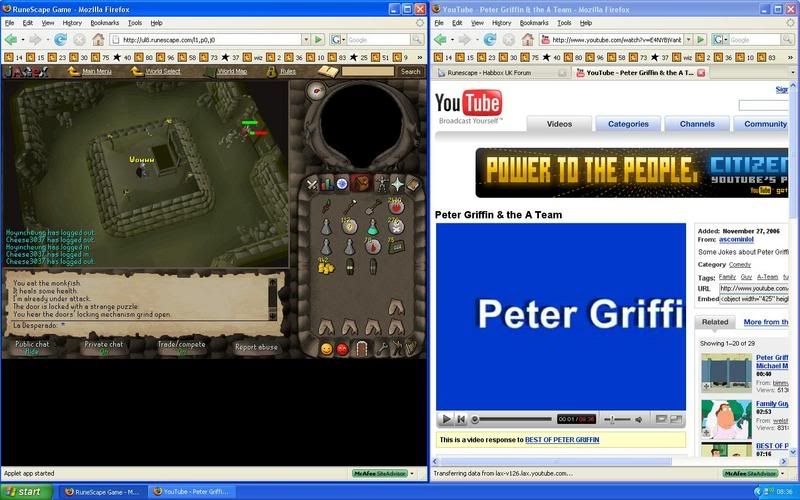800x500 pixels.
Task: Click the green potion in inventory
Action: (372, 227)
